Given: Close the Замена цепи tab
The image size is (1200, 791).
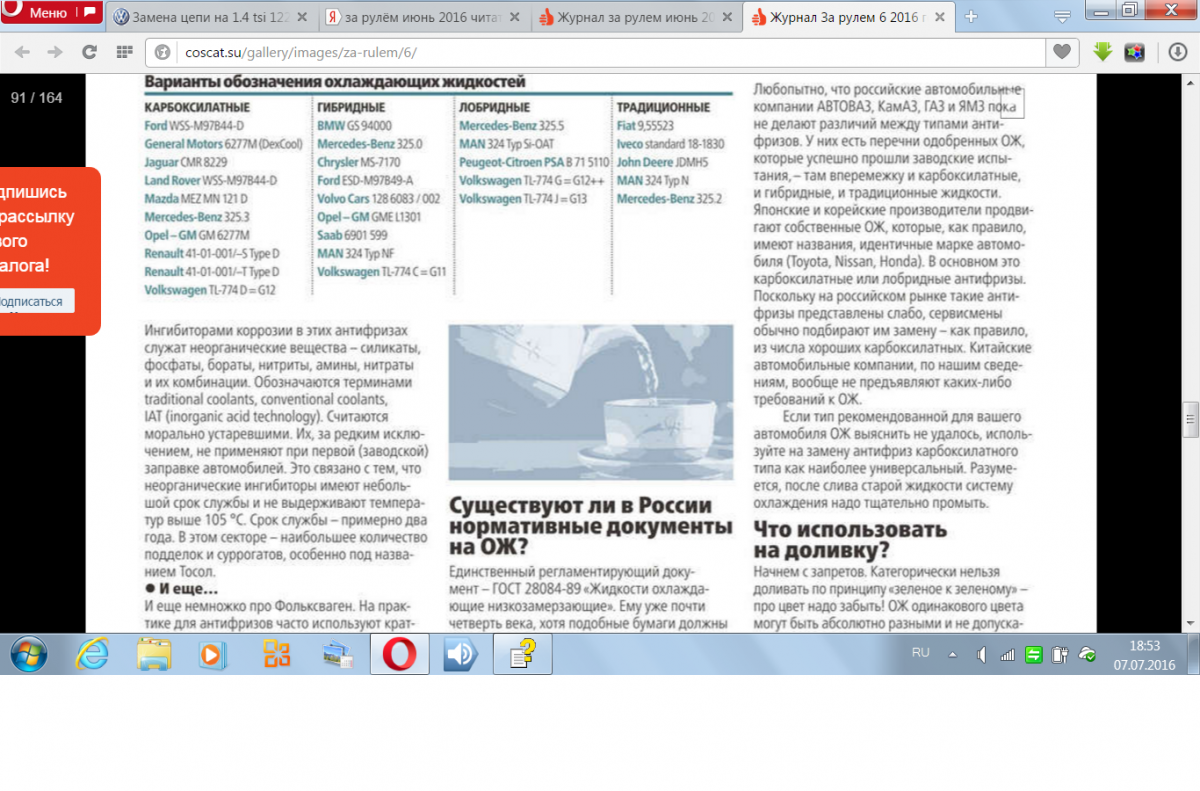Looking at the screenshot, I should 301,17.
